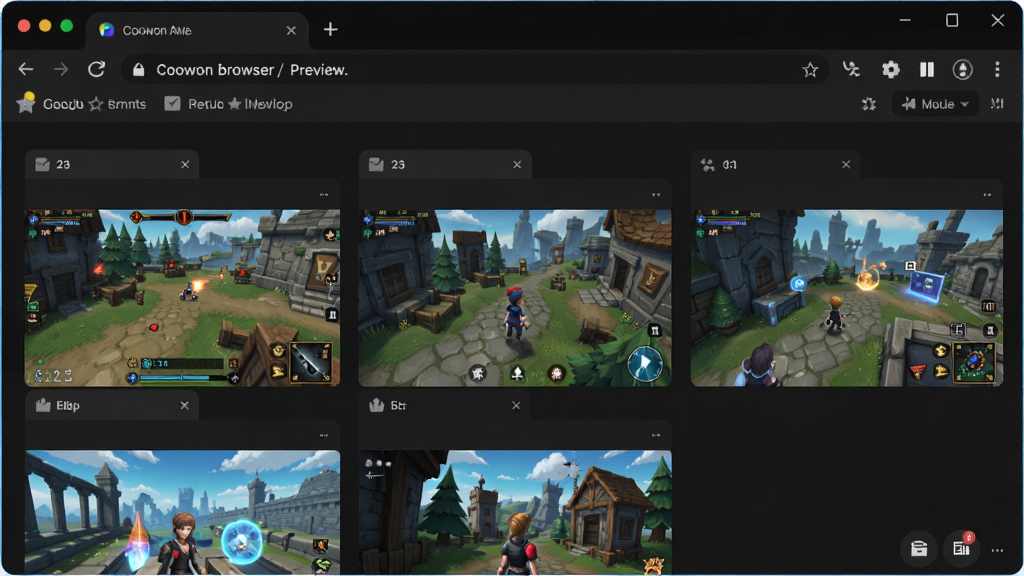Open the Bmnts bookmark
This screenshot has width=1024, height=576.
coord(118,104)
